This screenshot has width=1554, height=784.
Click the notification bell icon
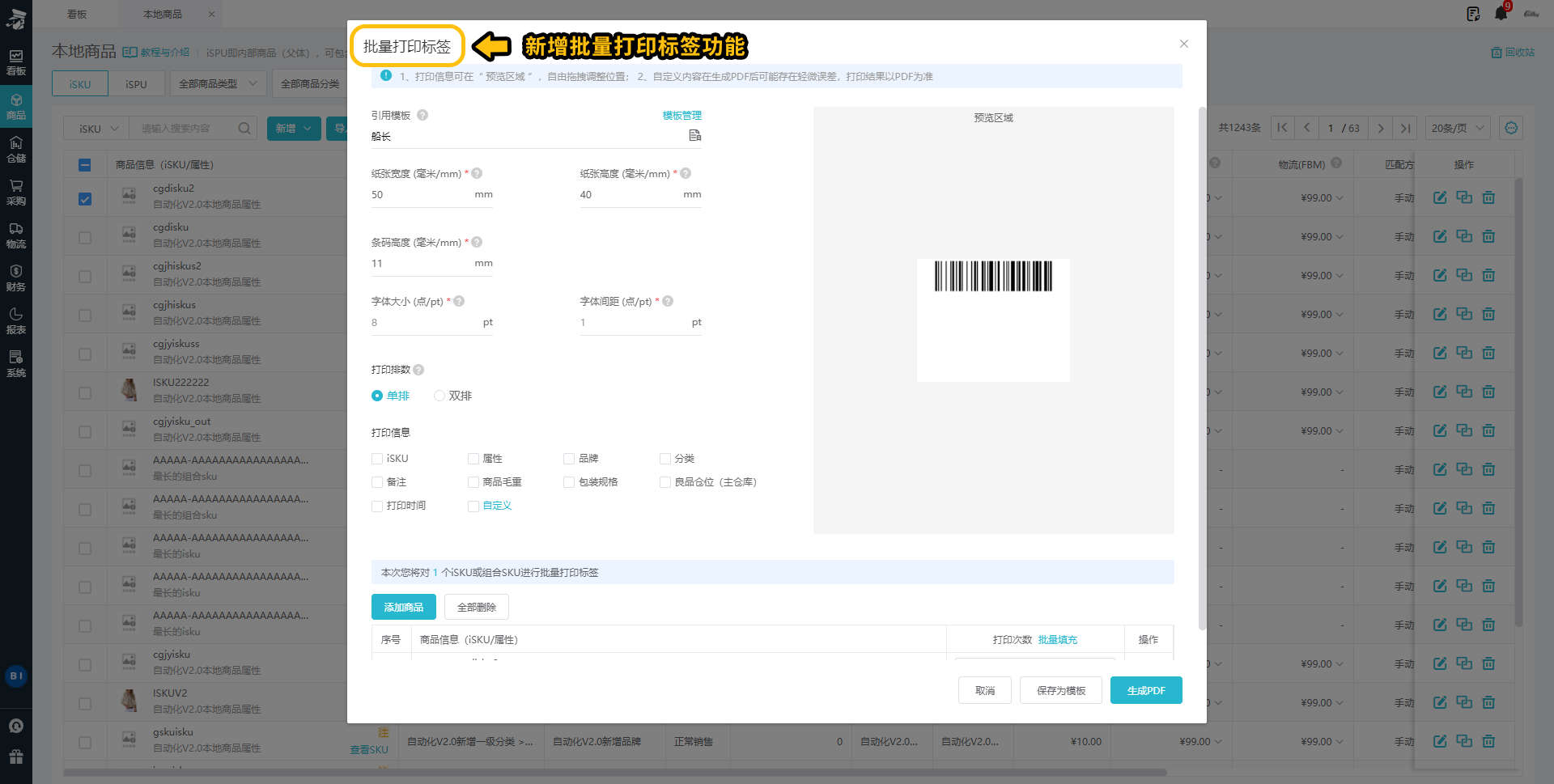[1501, 14]
